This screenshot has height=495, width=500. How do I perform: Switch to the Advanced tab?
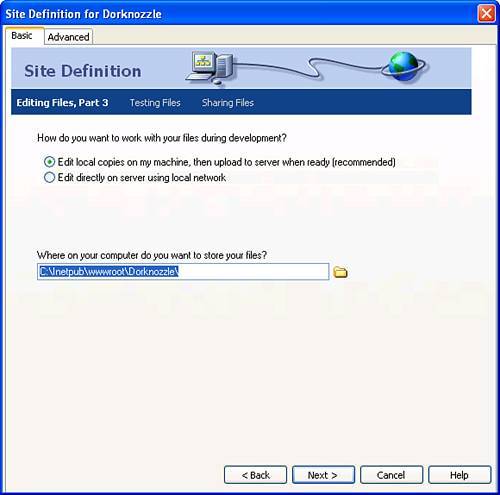pos(68,37)
